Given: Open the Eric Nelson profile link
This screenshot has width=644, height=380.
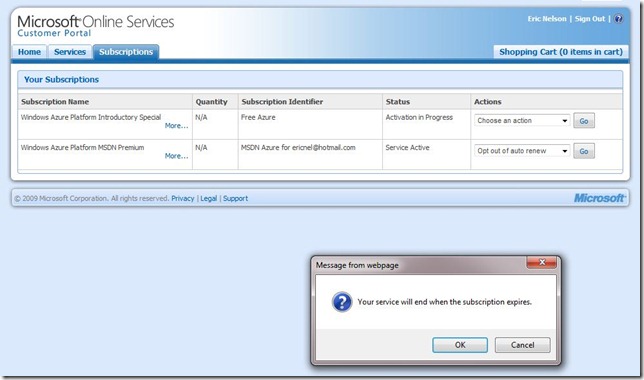Looking at the screenshot, I should tap(547, 19).
